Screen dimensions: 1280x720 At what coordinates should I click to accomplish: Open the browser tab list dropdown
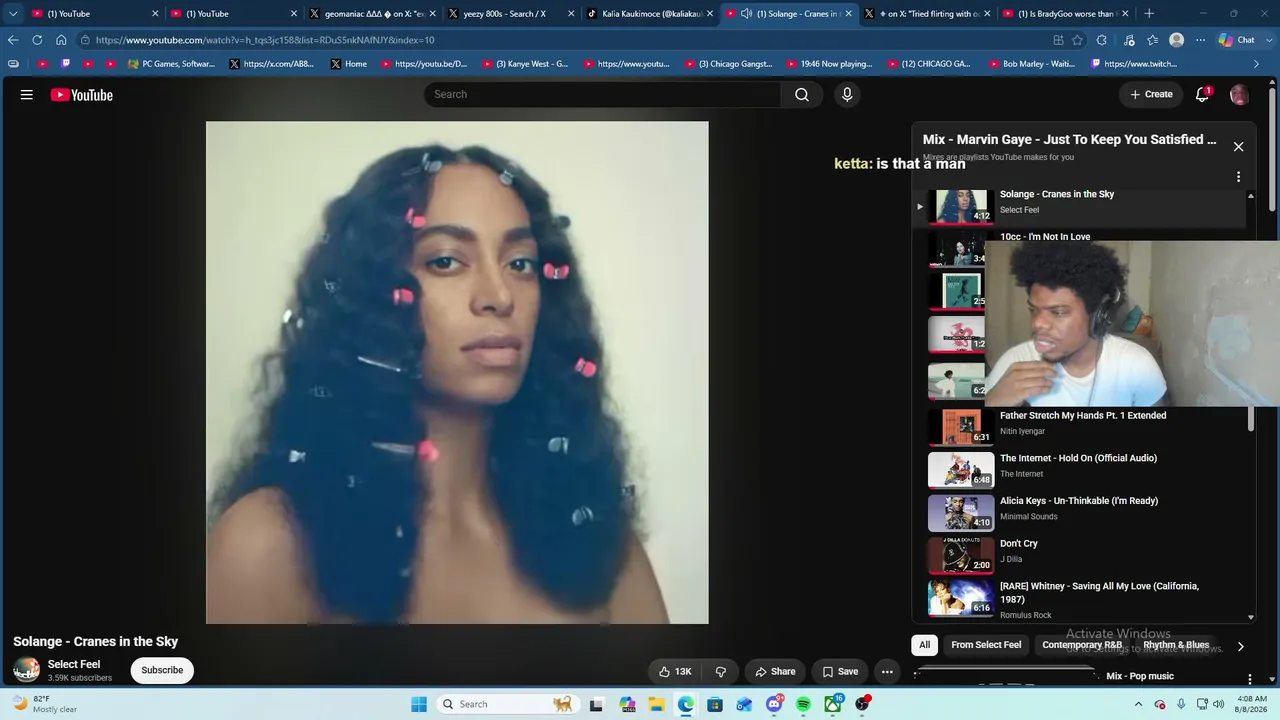tap(13, 14)
